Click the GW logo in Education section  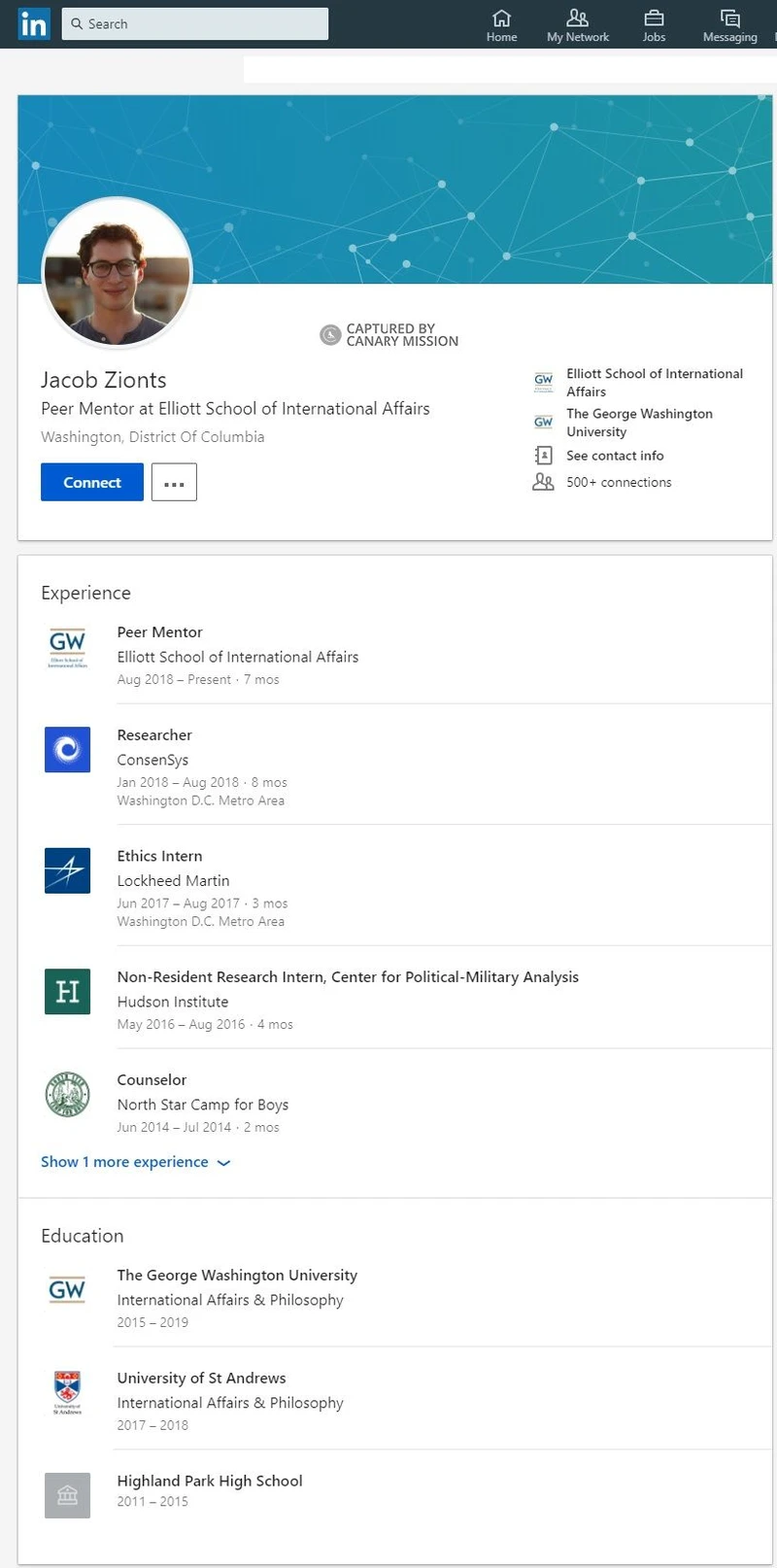point(67,1290)
